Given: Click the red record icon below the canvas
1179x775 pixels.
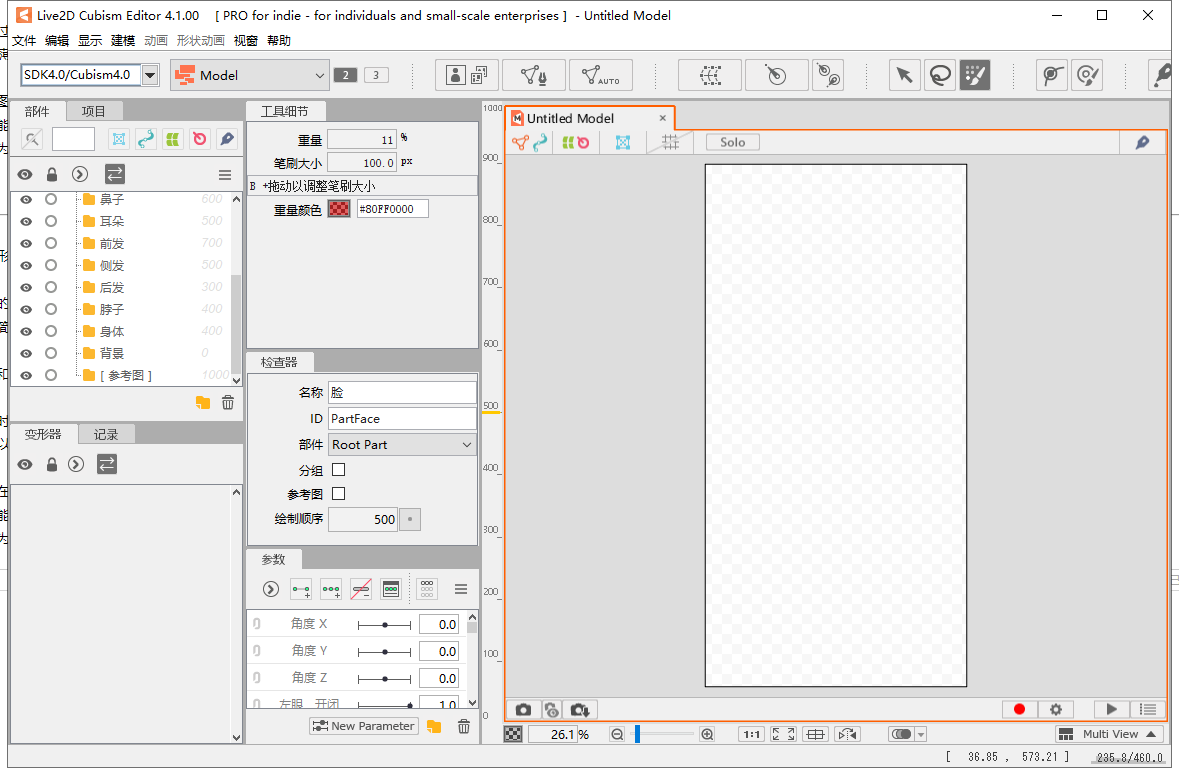Looking at the screenshot, I should click(x=1019, y=709).
